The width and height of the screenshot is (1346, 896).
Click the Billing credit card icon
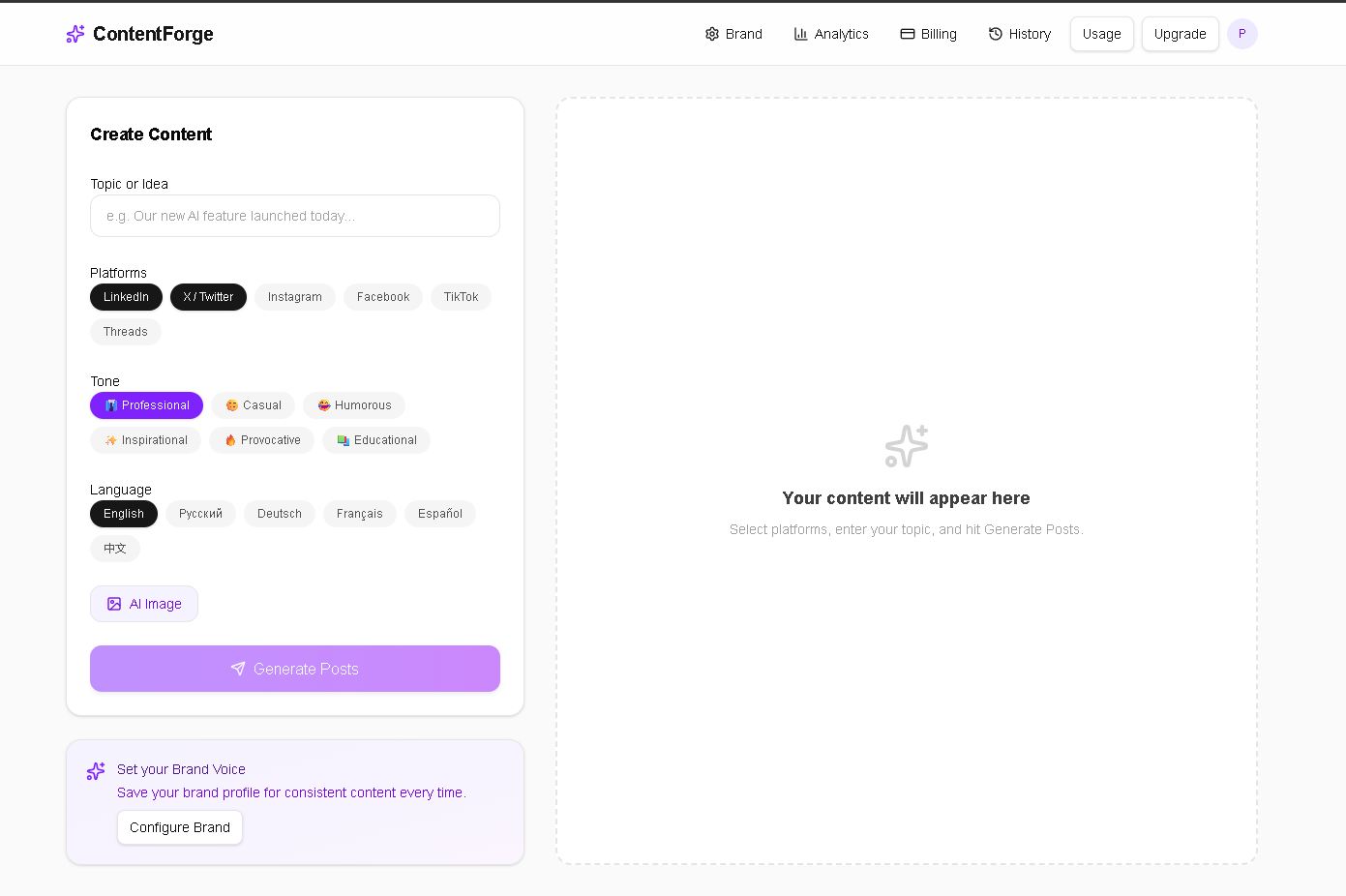point(908,34)
